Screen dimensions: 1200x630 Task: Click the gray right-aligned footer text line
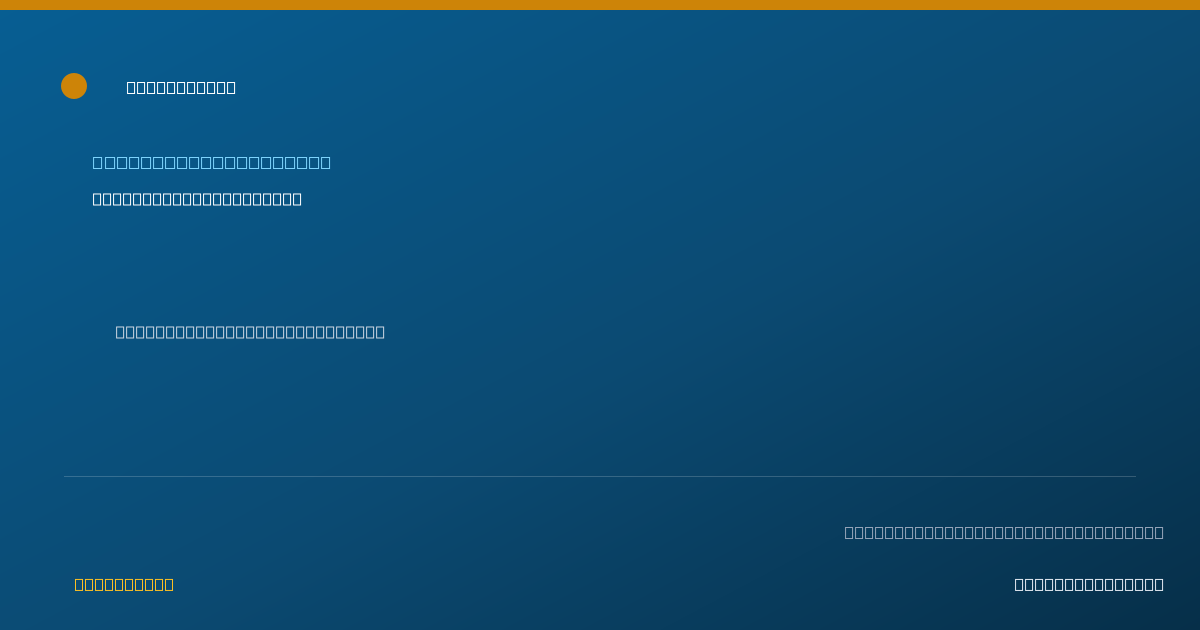tap(1004, 532)
